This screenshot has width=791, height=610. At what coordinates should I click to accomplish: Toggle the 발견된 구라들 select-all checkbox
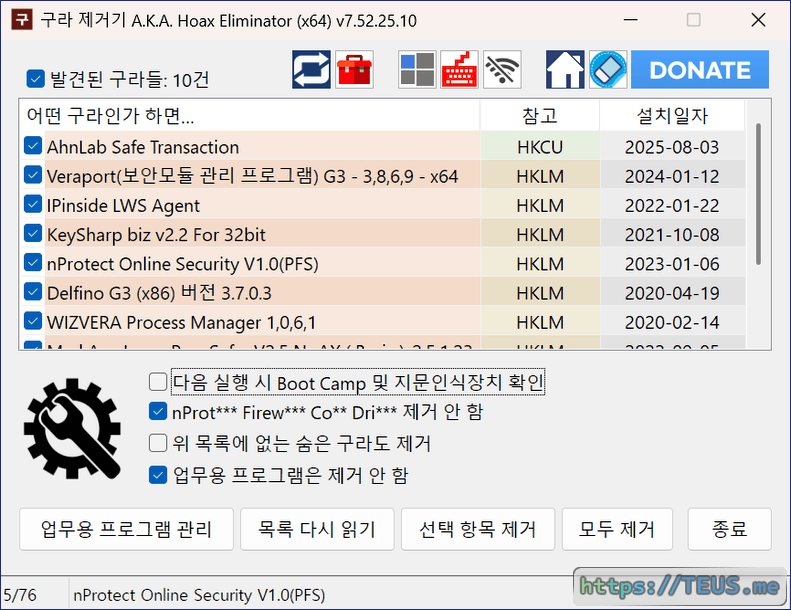[35, 79]
